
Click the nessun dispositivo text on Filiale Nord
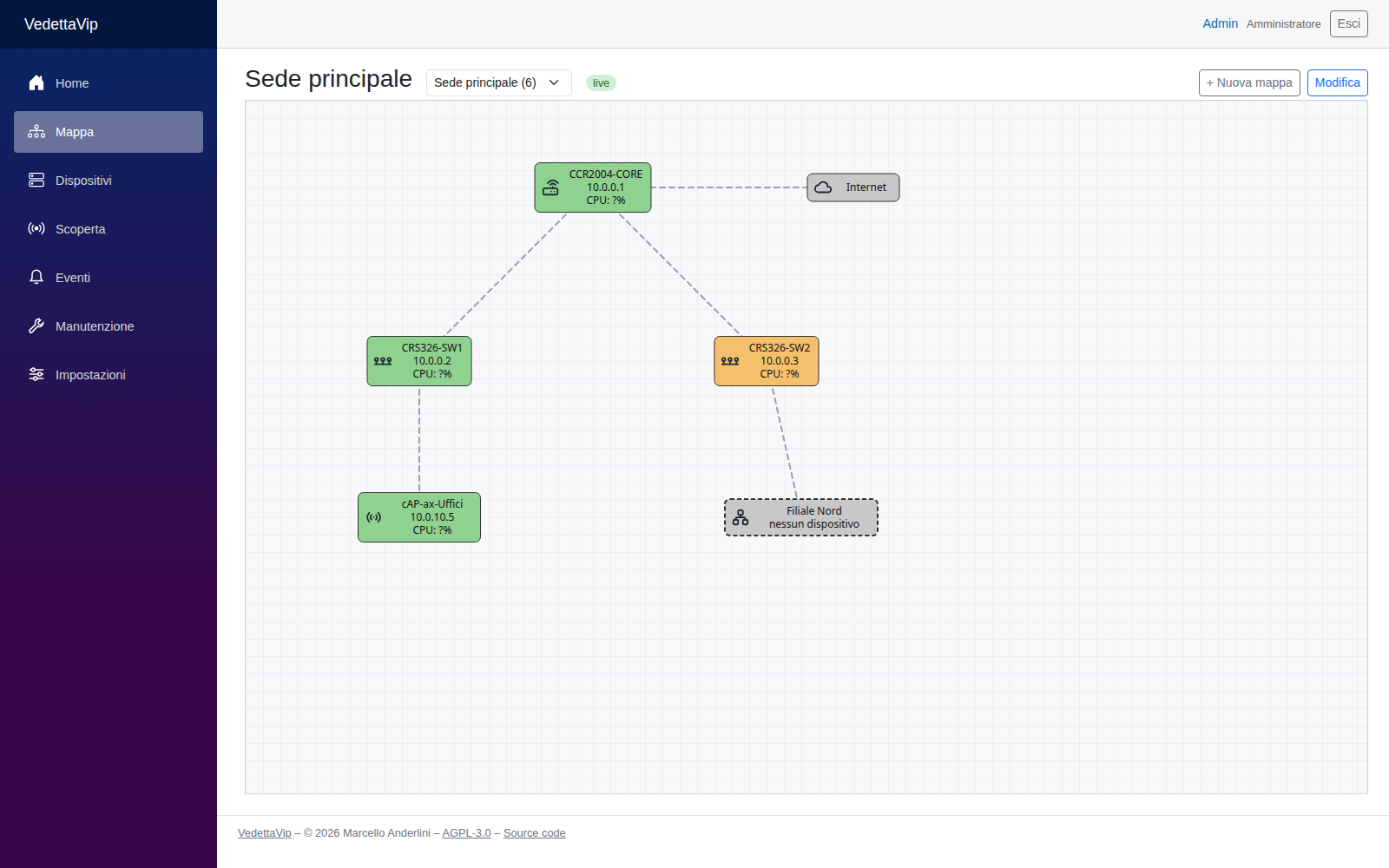(814, 524)
